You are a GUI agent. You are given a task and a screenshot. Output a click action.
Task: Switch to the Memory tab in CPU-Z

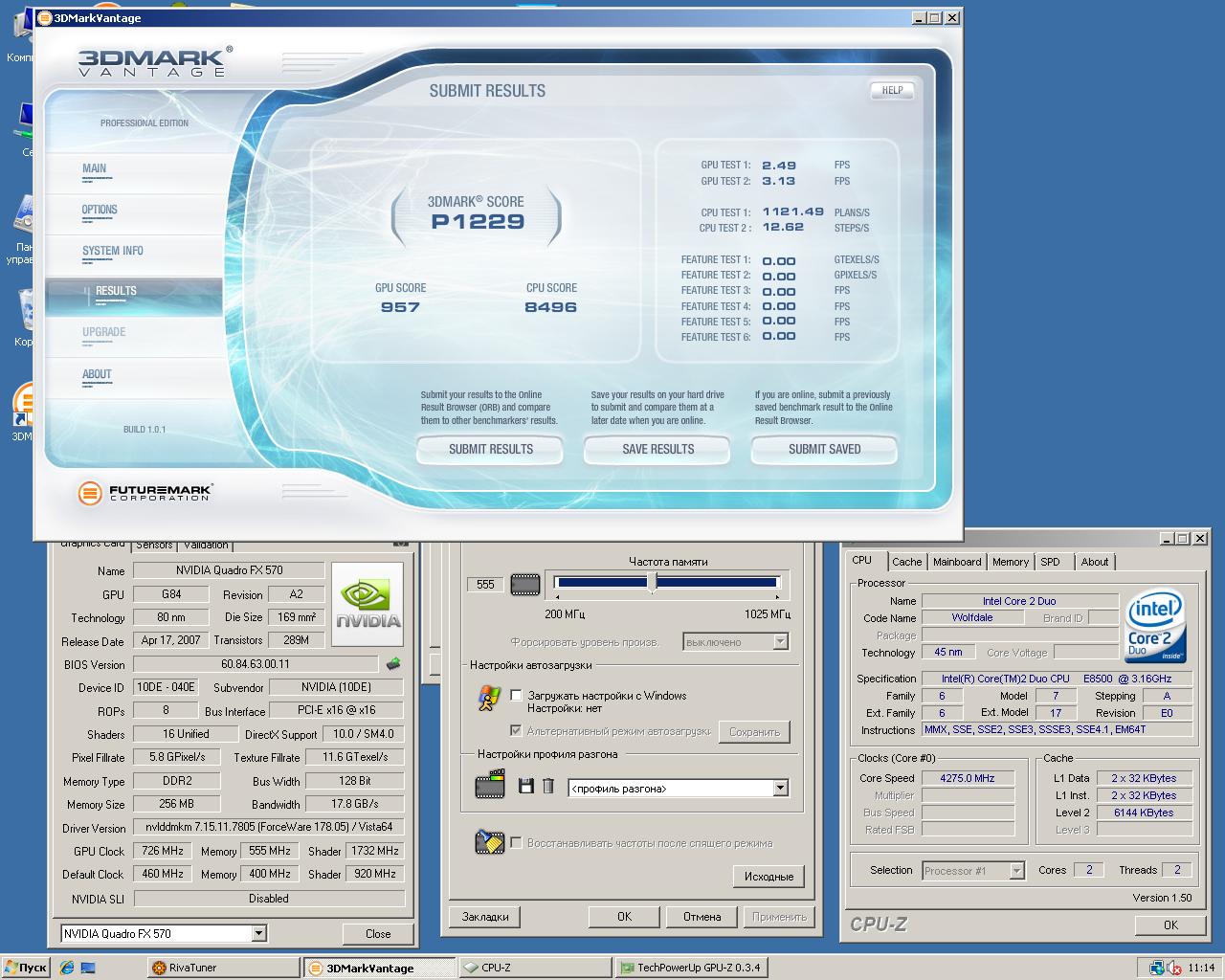pos(1011,562)
